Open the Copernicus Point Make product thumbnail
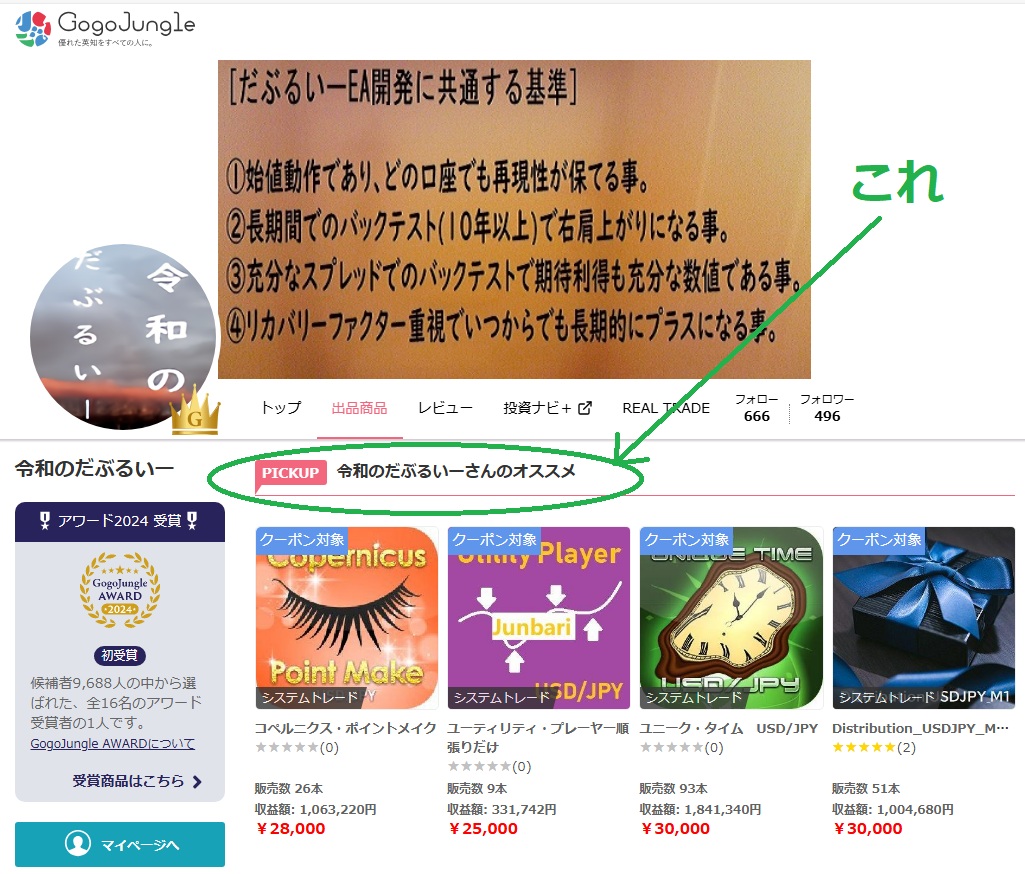The width and height of the screenshot is (1025, 874). click(x=346, y=618)
